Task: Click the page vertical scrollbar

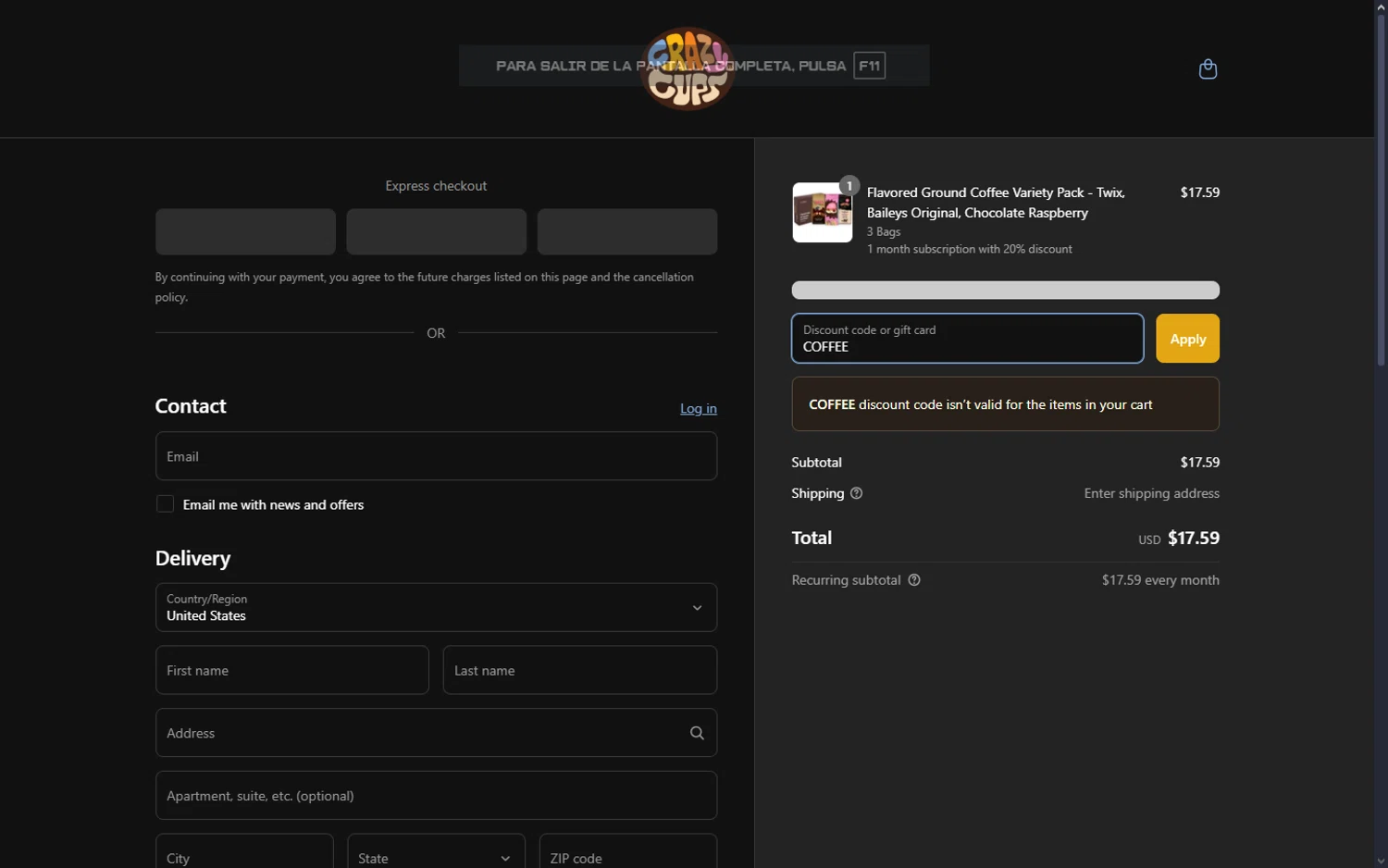Action: point(1381,190)
